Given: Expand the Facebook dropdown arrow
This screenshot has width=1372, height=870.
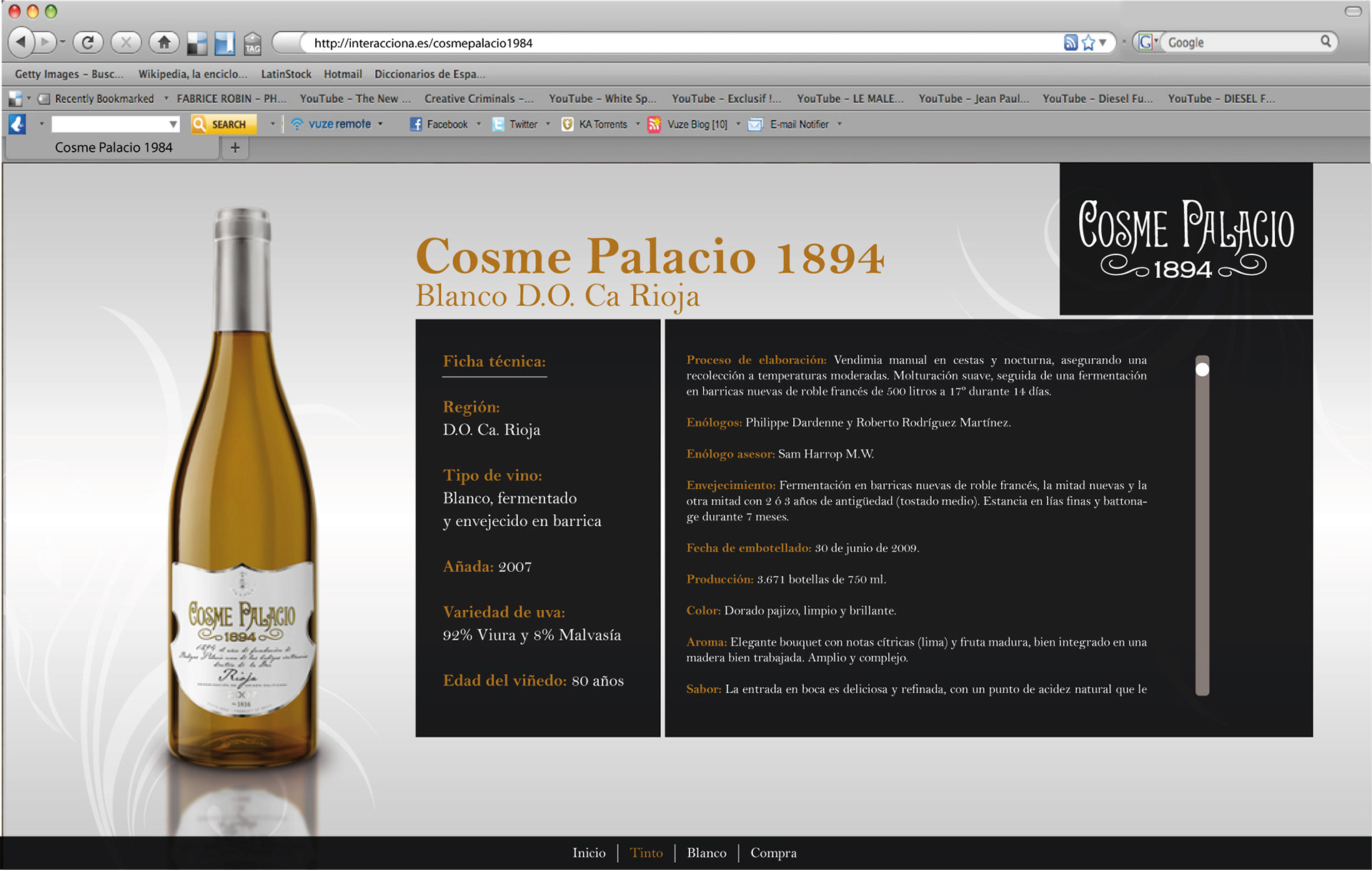Looking at the screenshot, I should [x=478, y=124].
